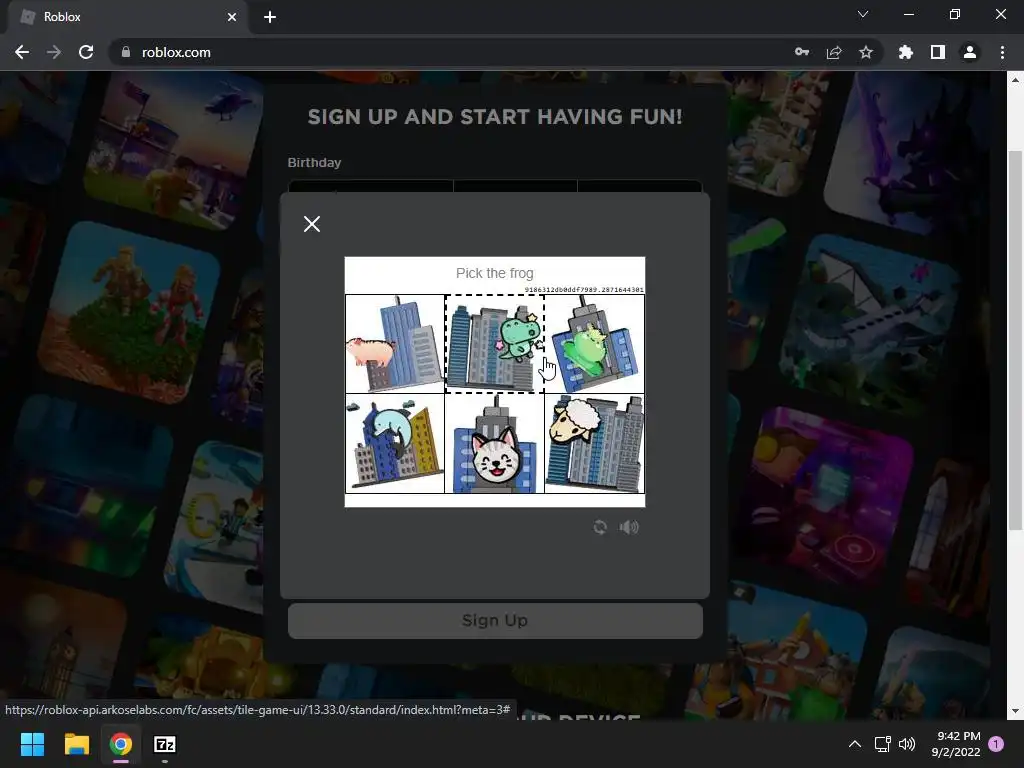Close the captcha dialog with the X
Image resolution: width=1024 pixels, height=768 pixels.
312,224
